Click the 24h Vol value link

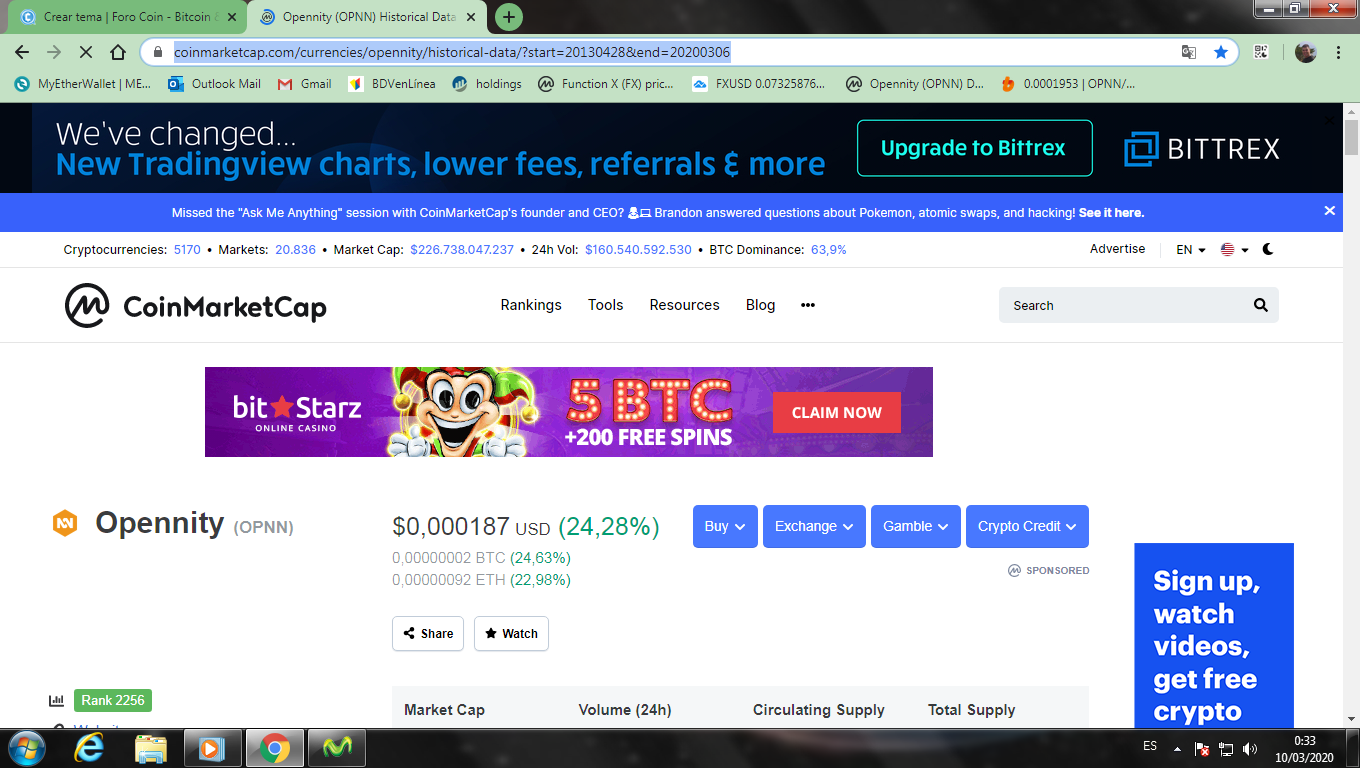tap(638, 249)
